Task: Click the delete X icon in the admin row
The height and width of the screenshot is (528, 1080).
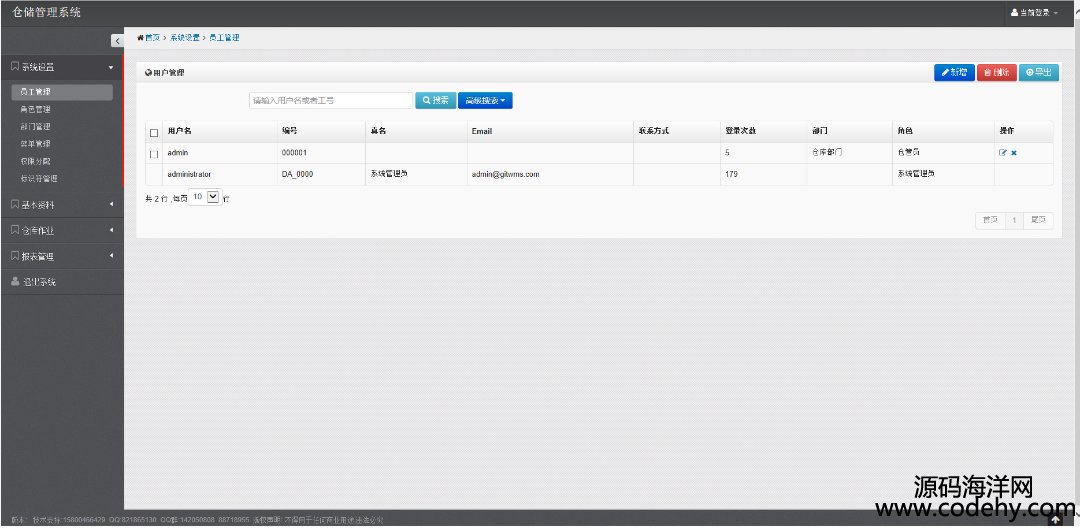Action: coord(1014,153)
